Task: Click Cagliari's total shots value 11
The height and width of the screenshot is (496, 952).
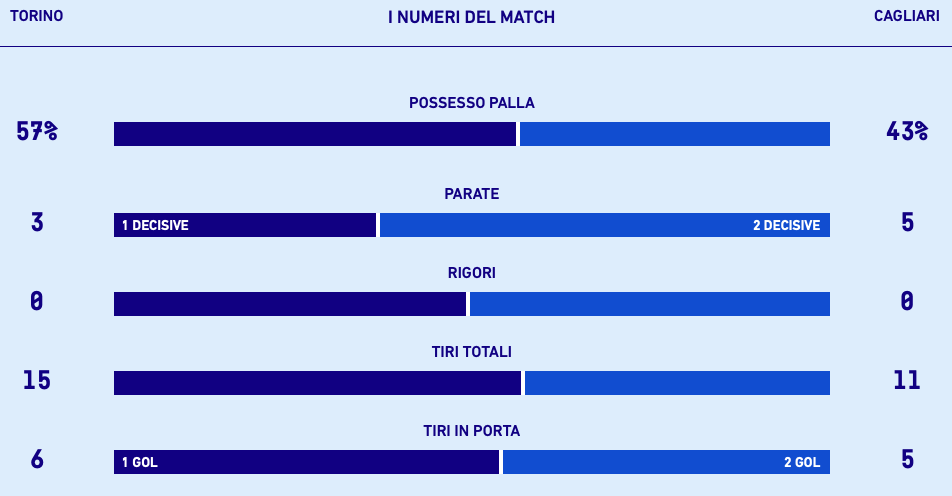Action: coord(907,380)
